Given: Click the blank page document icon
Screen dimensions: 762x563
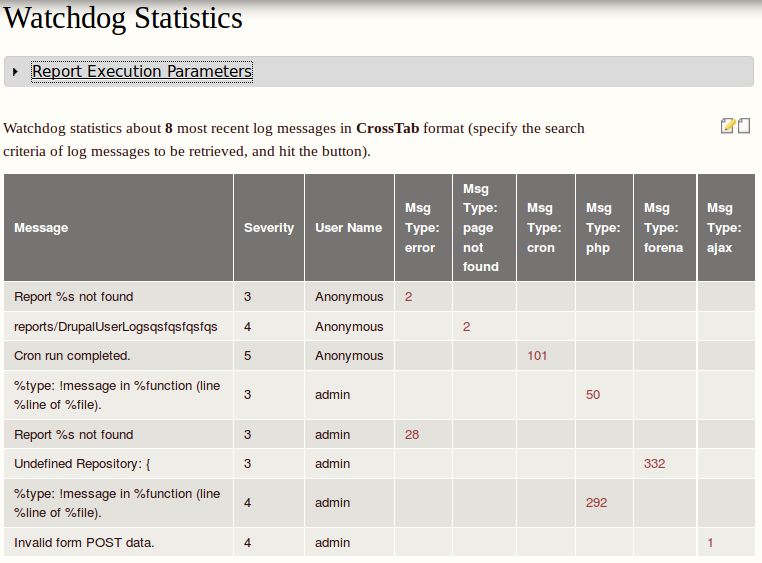Looking at the screenshot, I should [x=744, y=126].
